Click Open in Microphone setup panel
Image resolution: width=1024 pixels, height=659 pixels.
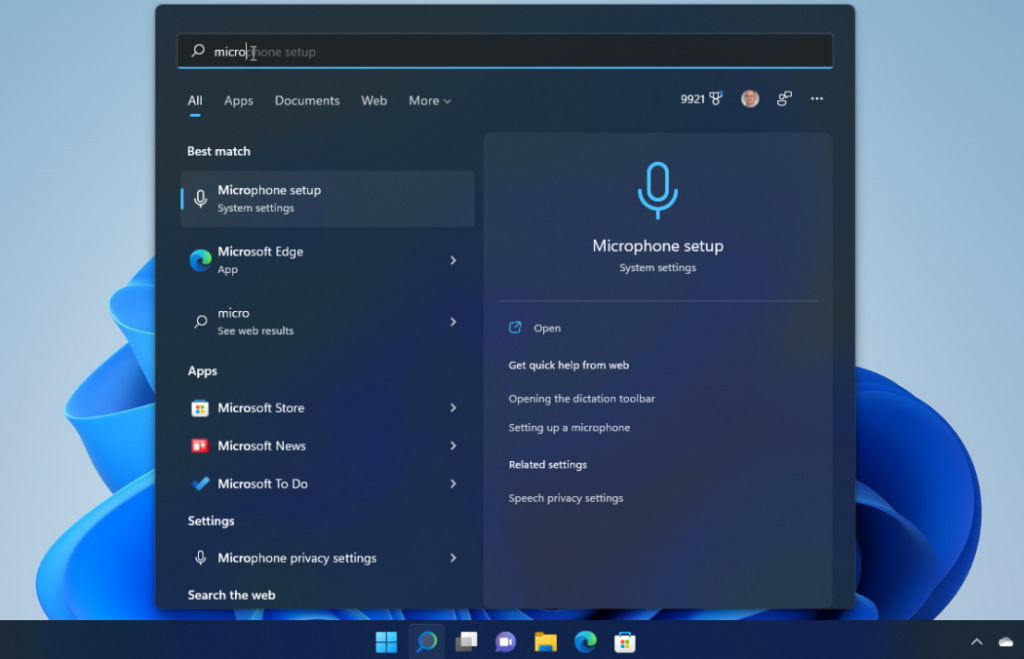[547, 328]
